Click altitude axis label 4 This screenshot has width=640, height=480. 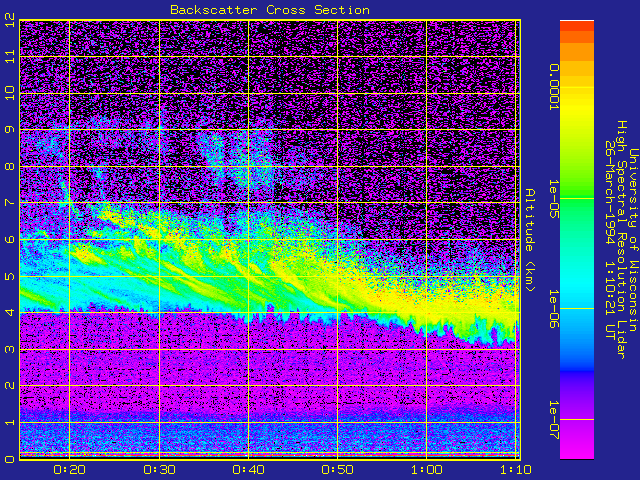10,312
